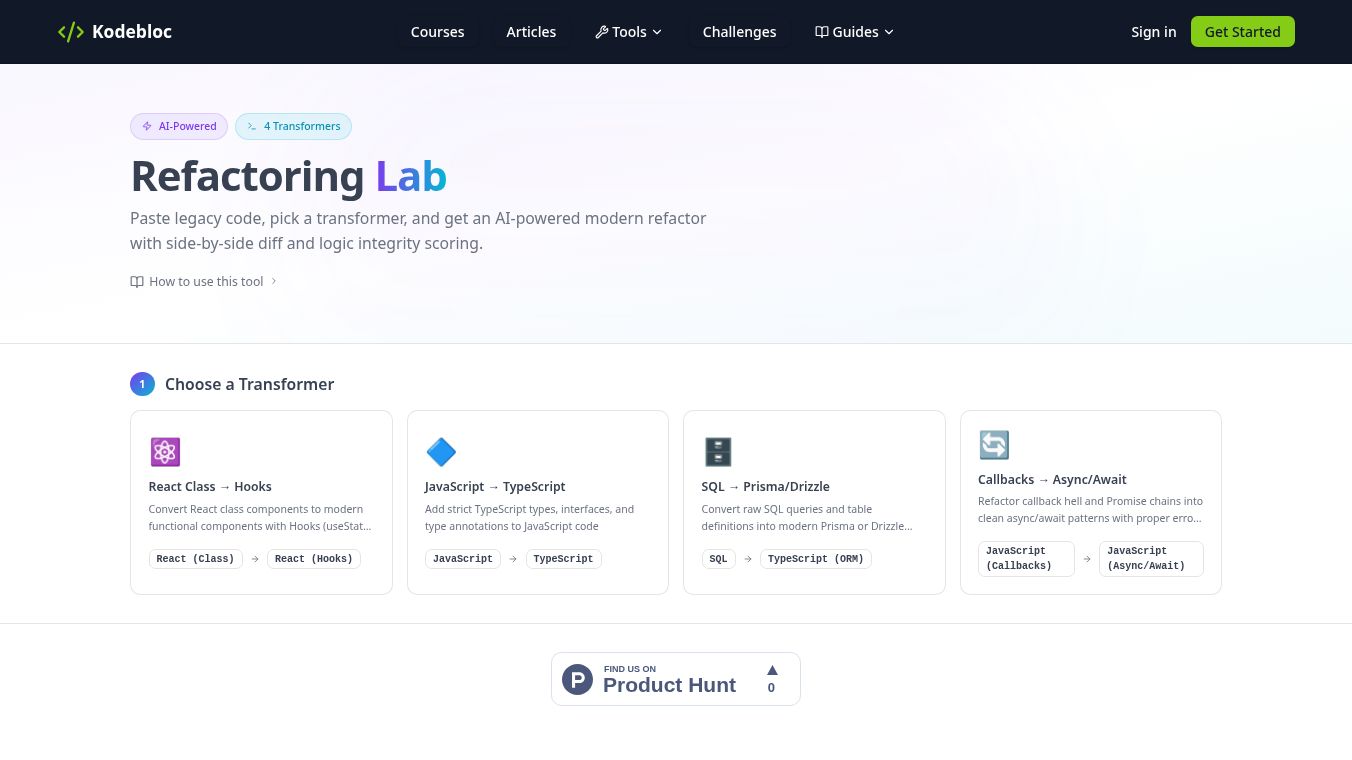Click the Product Hunt upvote arrow

click(772, 670)
